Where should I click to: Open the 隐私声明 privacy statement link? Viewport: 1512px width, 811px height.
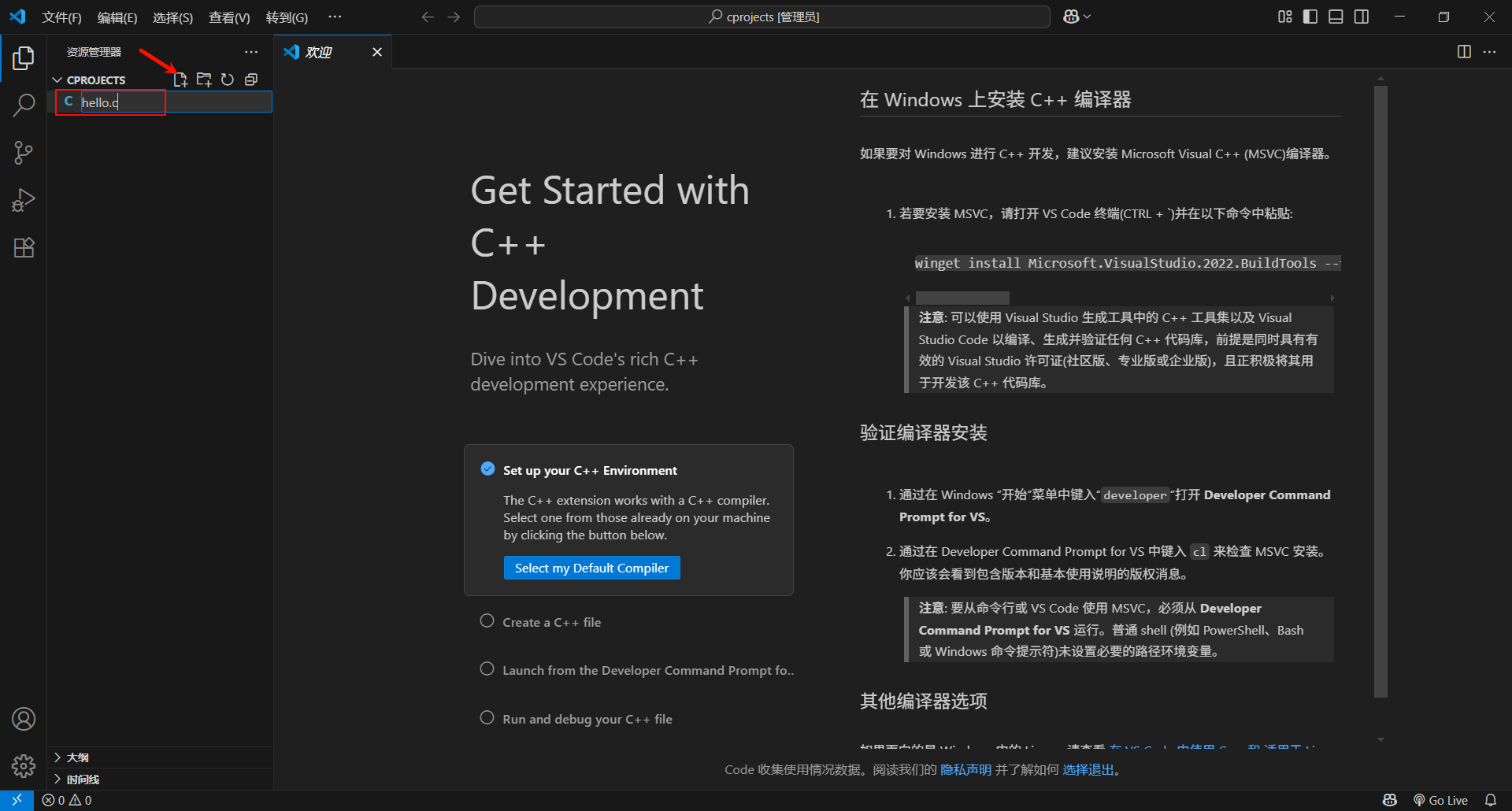(x=965, y=769)
